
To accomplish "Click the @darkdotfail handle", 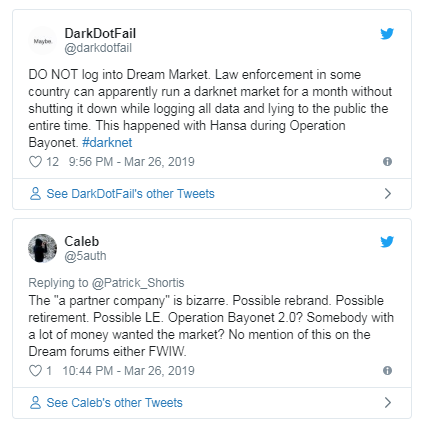I will (98, 48).
